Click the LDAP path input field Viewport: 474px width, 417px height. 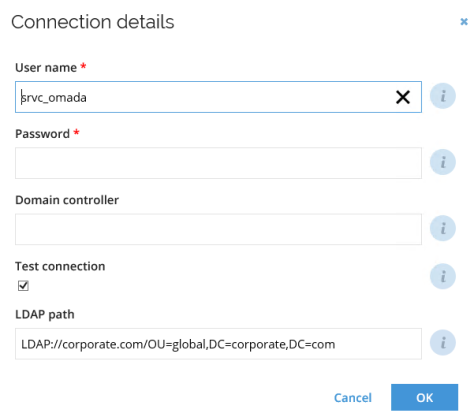tap(218, 344)
